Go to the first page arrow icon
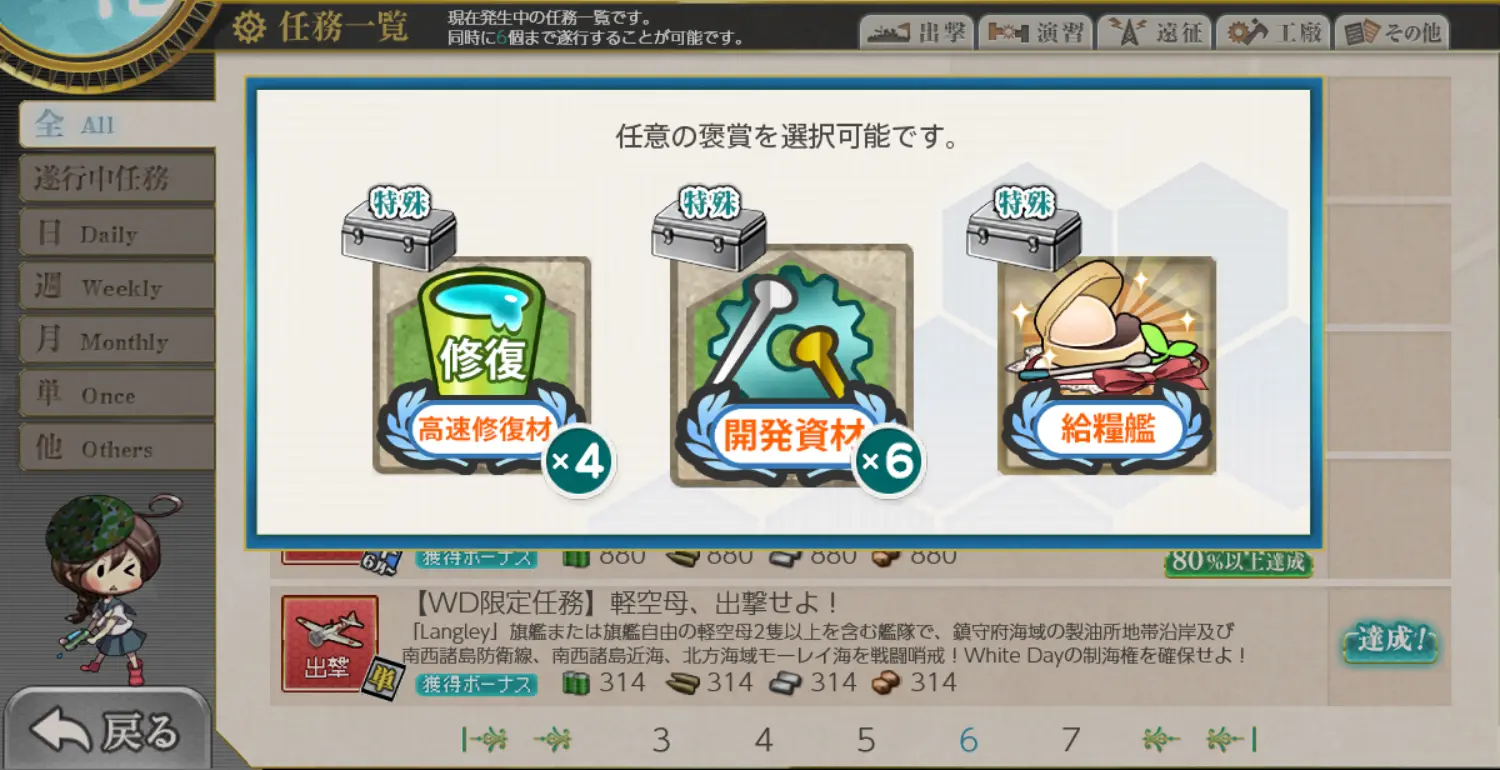The width and height of the screenshot is (1500, 770). point(486,740)
